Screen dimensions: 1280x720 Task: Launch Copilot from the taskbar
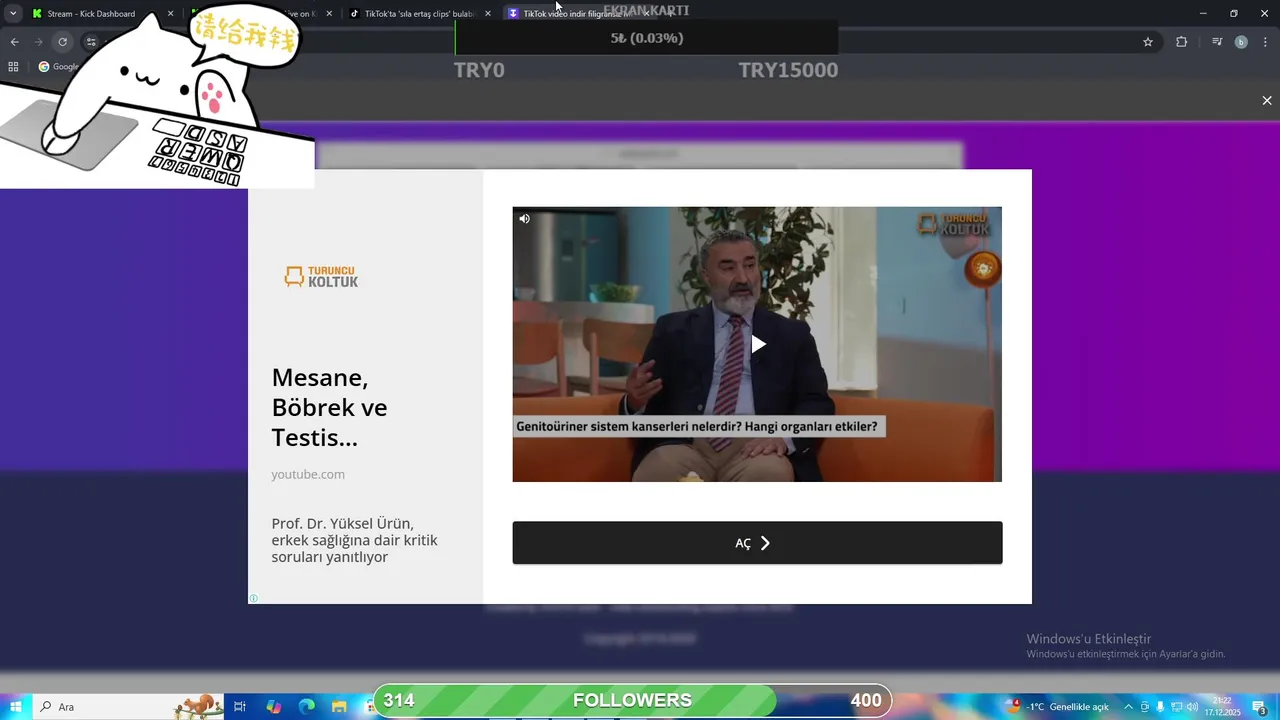(x=274, y=707)
